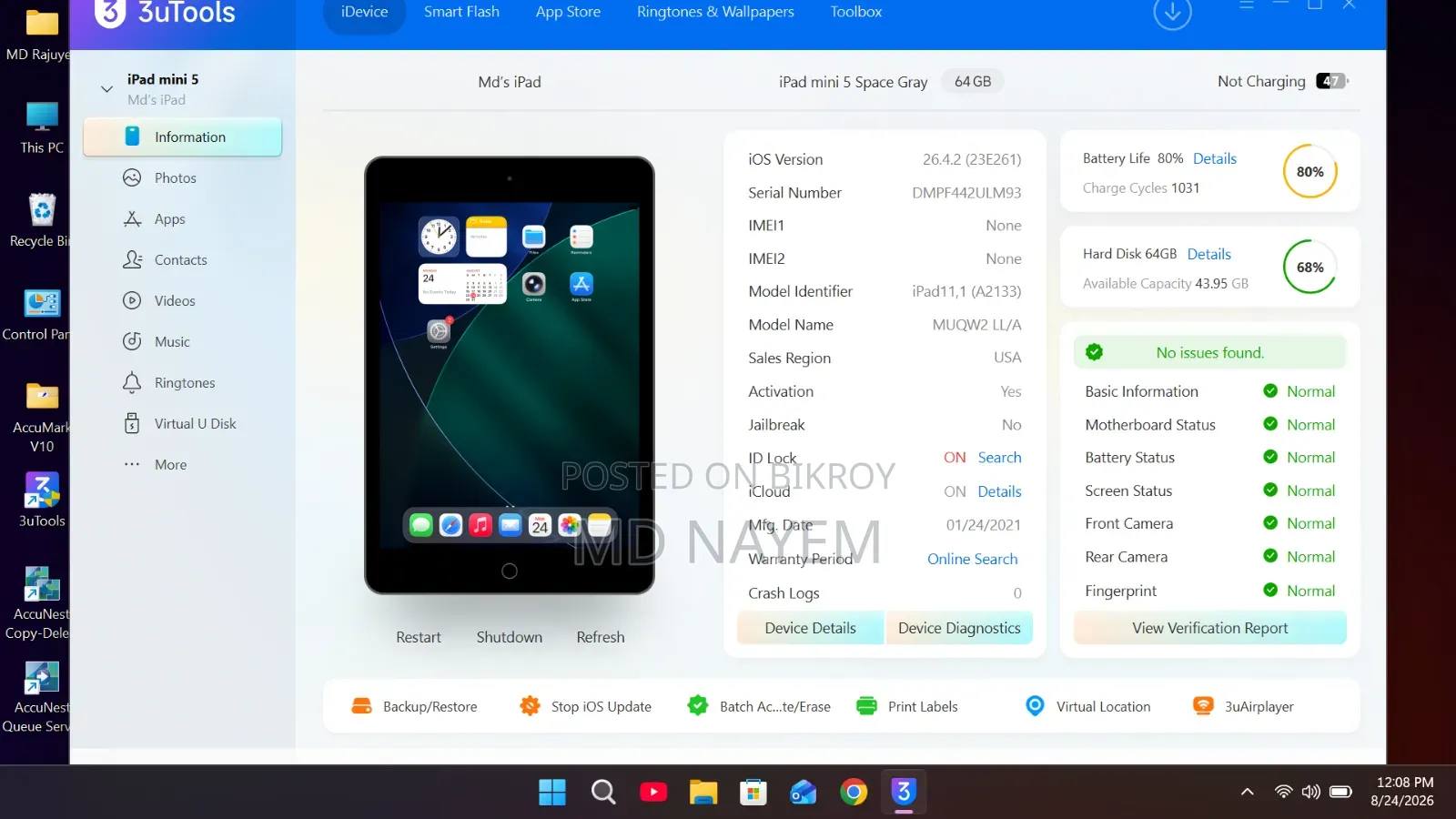The width and height of the screenshot is (1456, 819).
Task: Click the Refresh button
Action: coord(601,637)
